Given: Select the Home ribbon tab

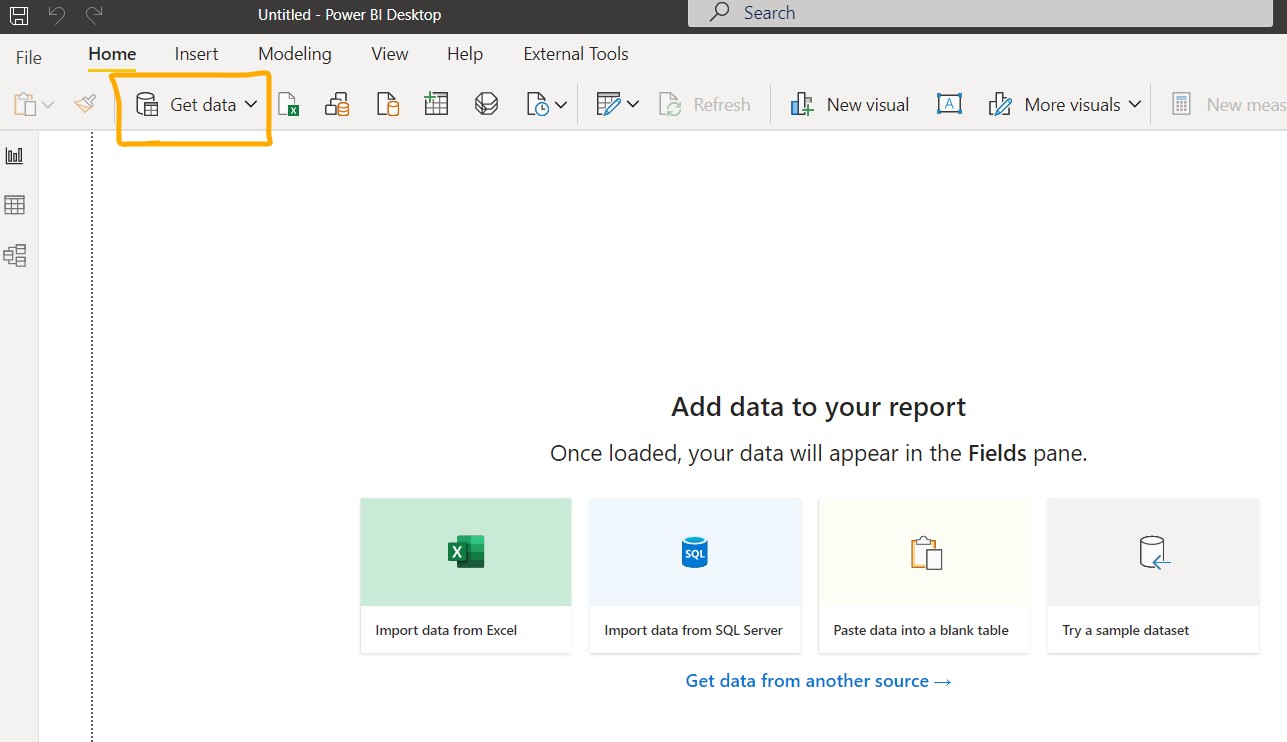Looking at the screenshot, I should point(112,54).
